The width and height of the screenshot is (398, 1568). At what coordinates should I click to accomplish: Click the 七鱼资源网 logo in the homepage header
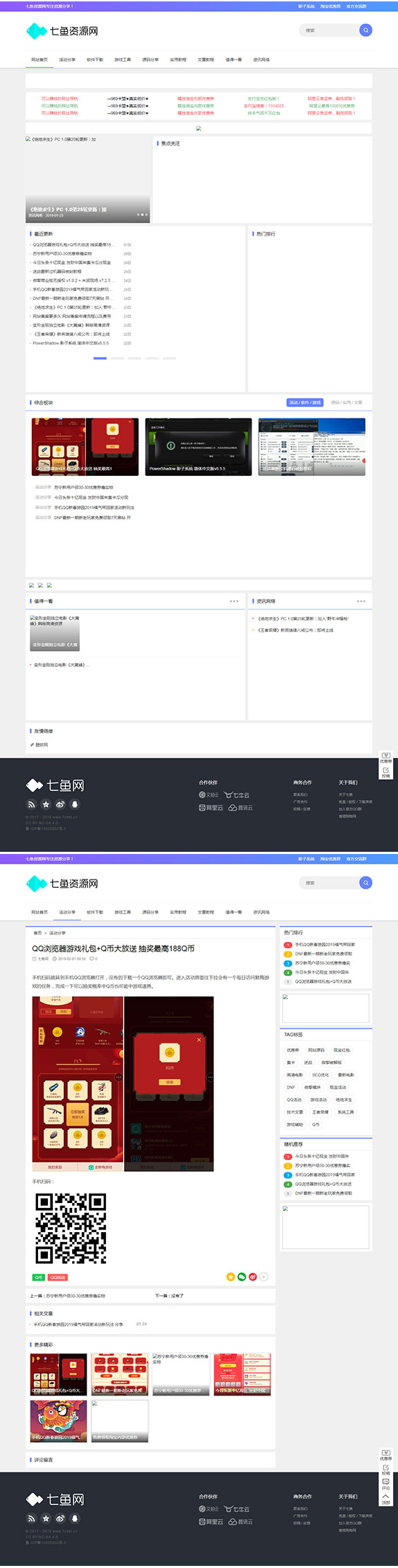click(x=62, y=30)
